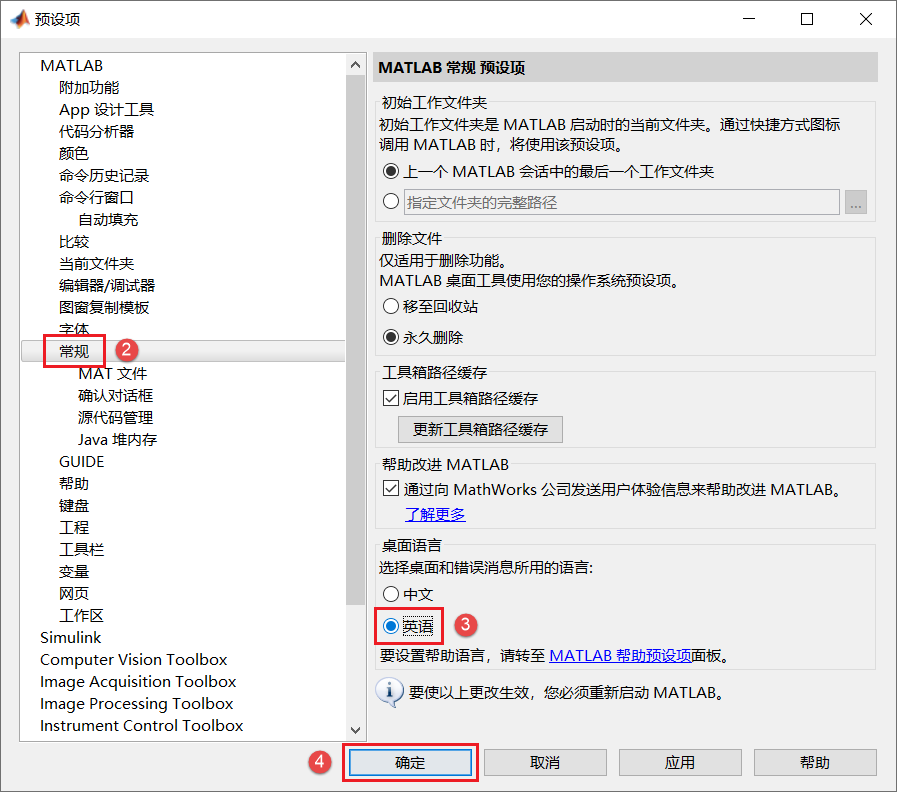Image resolution: width=897 pixels, height=792 pixels.
Task: Open the 了解更多 link
Action: click(x=434, y=514)
